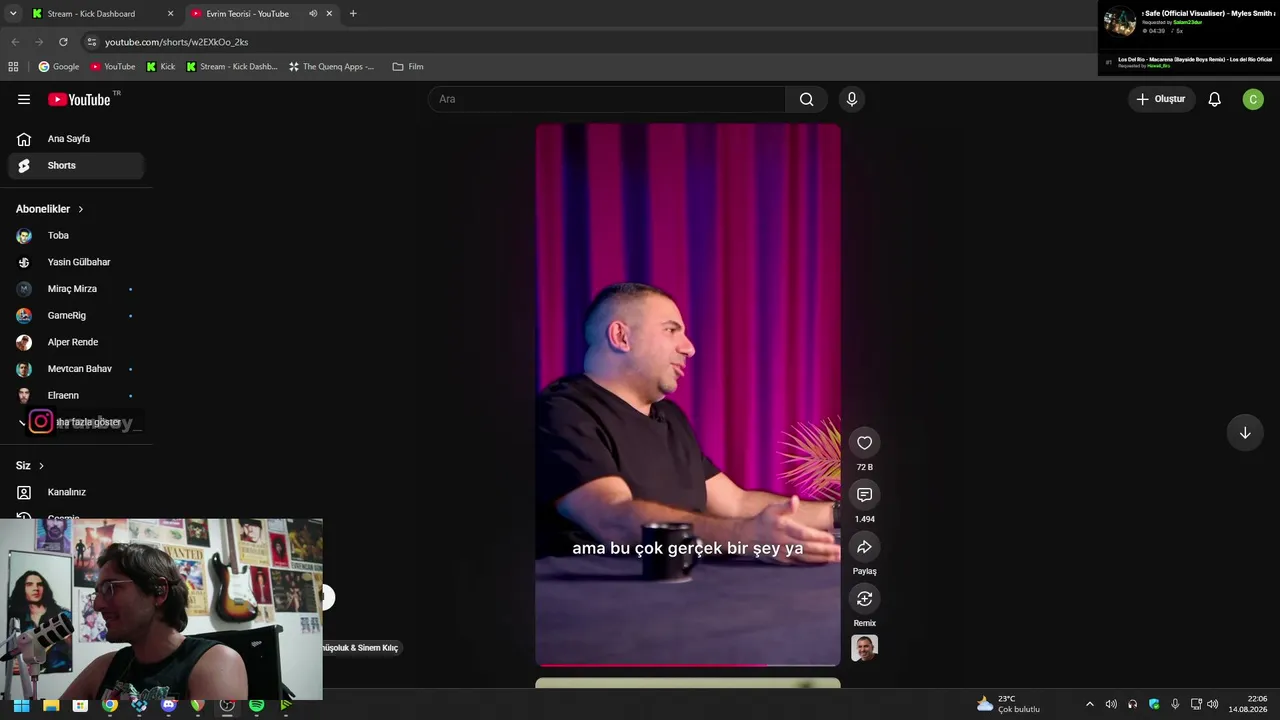Open OBS Studio from the taskbar
Image resolution: width=1280 pixels, height=720 pixels.
227,705
